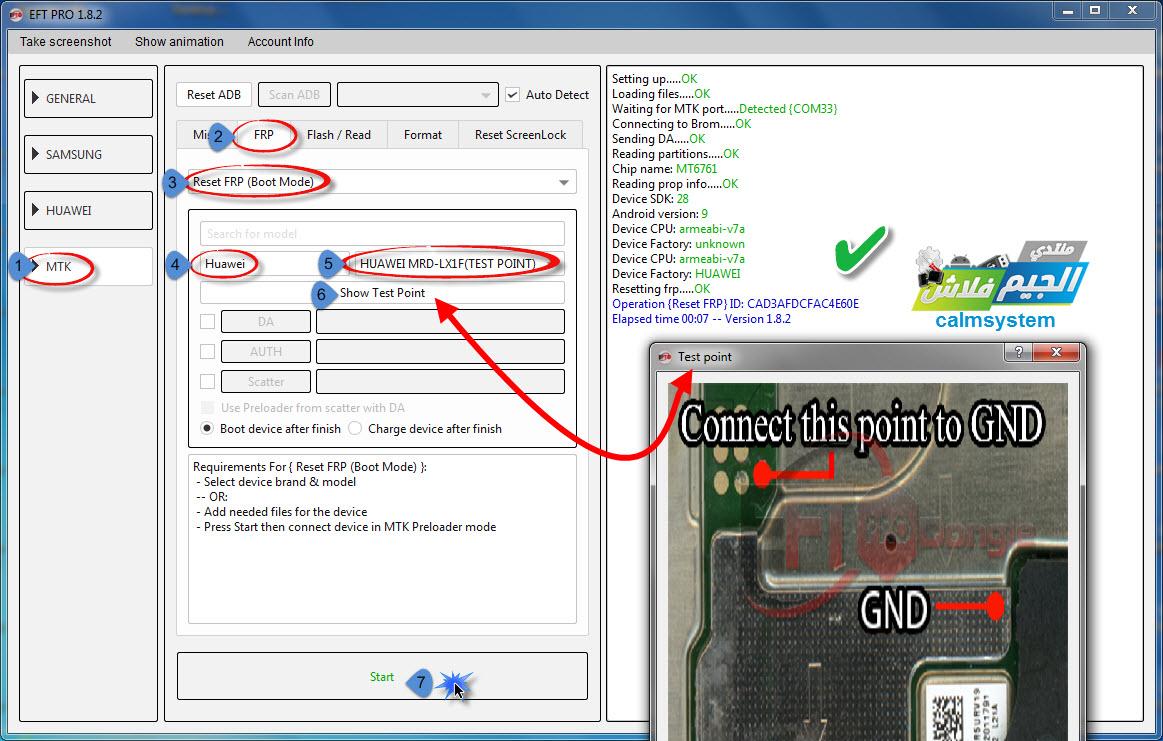Expand the HUAWEI section
Image resolution: width=1163 pixels, height=741 pixels.
[88, 211]
